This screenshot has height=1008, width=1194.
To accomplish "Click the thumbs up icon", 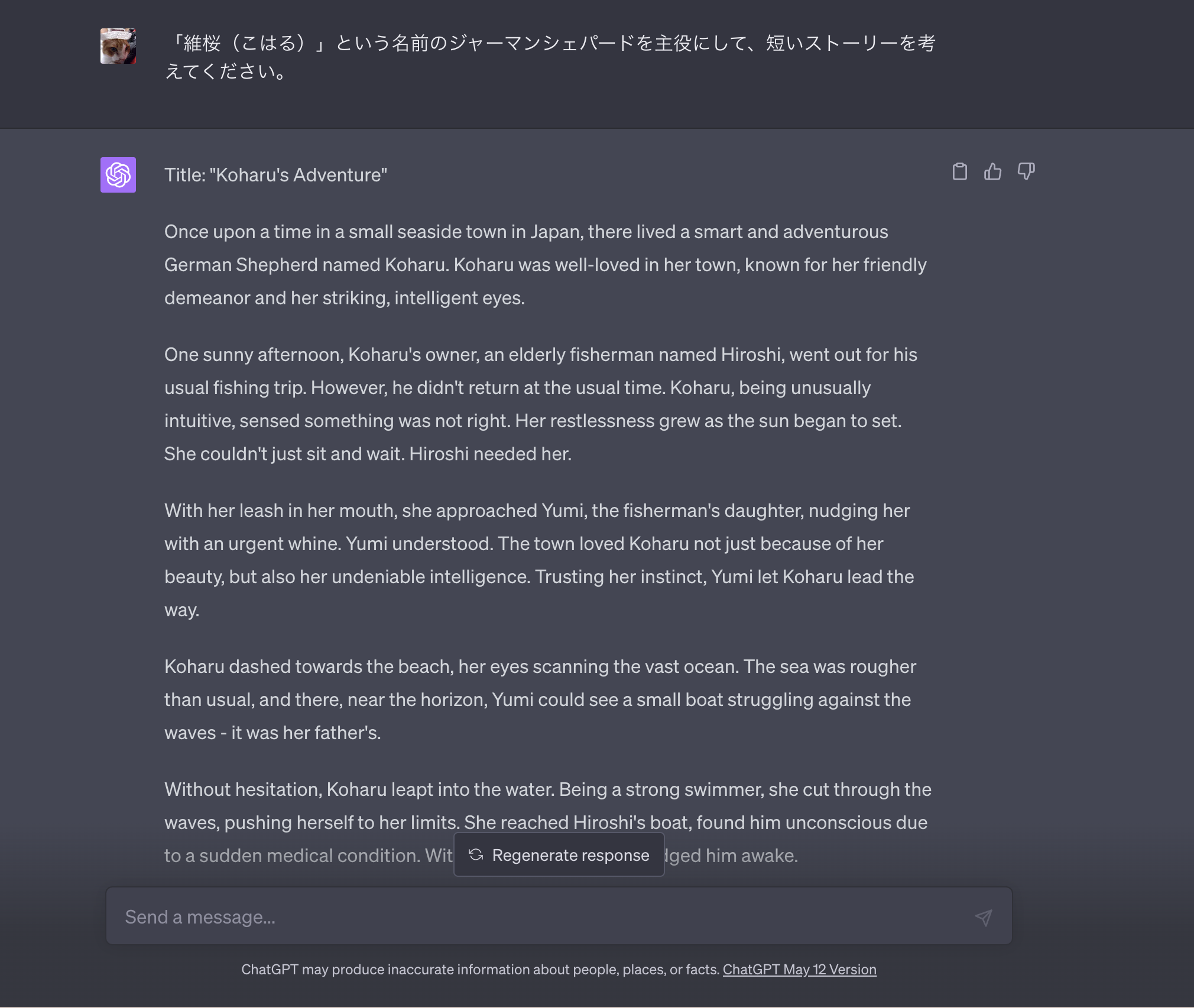I will tap(992, 172).
